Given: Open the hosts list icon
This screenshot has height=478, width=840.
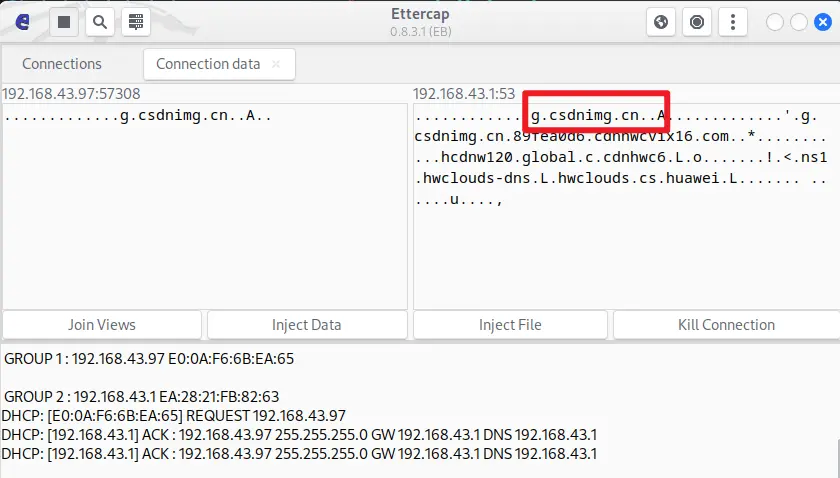Looking at the screenshot, I should (134, 22).
